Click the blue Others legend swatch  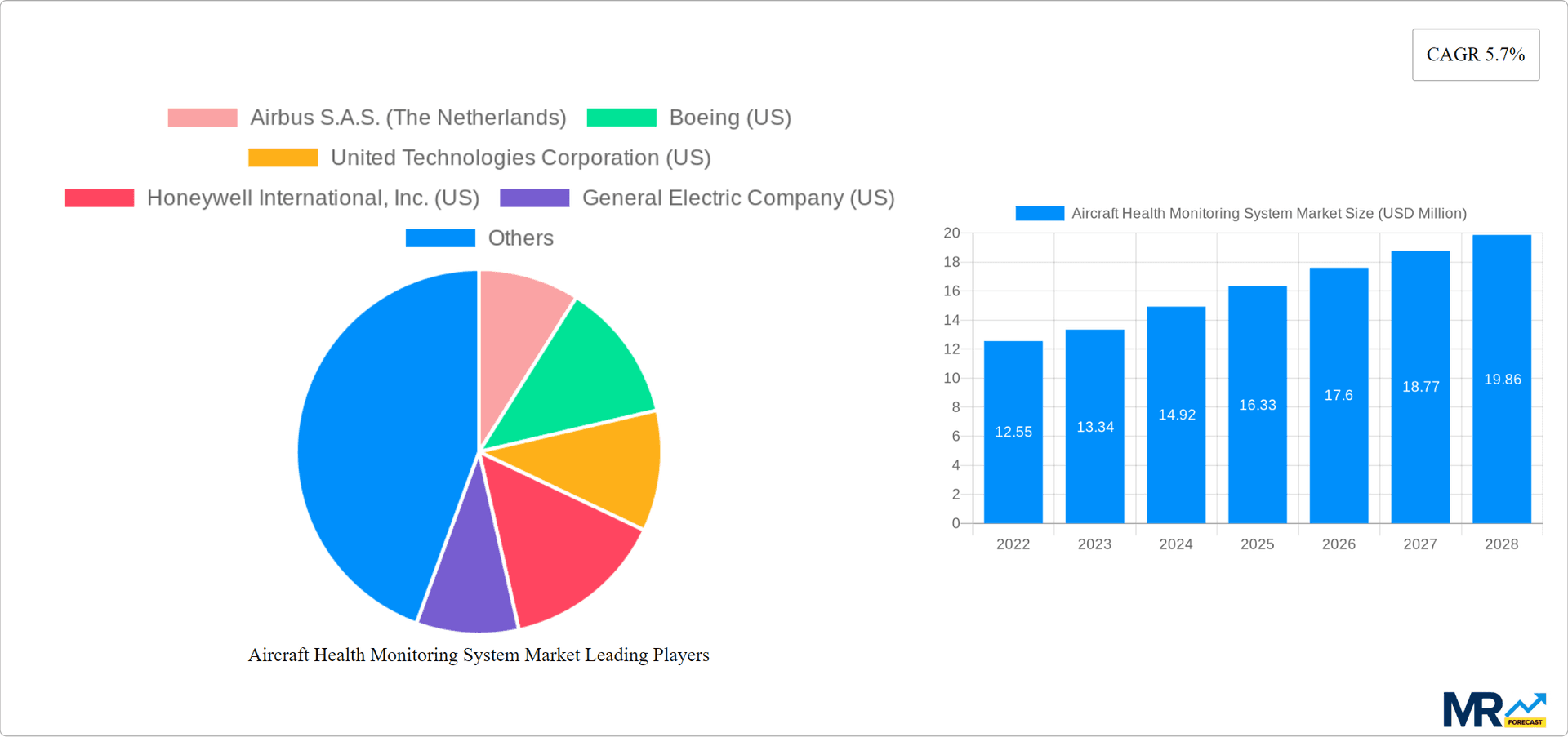click(x=440, y=238)
